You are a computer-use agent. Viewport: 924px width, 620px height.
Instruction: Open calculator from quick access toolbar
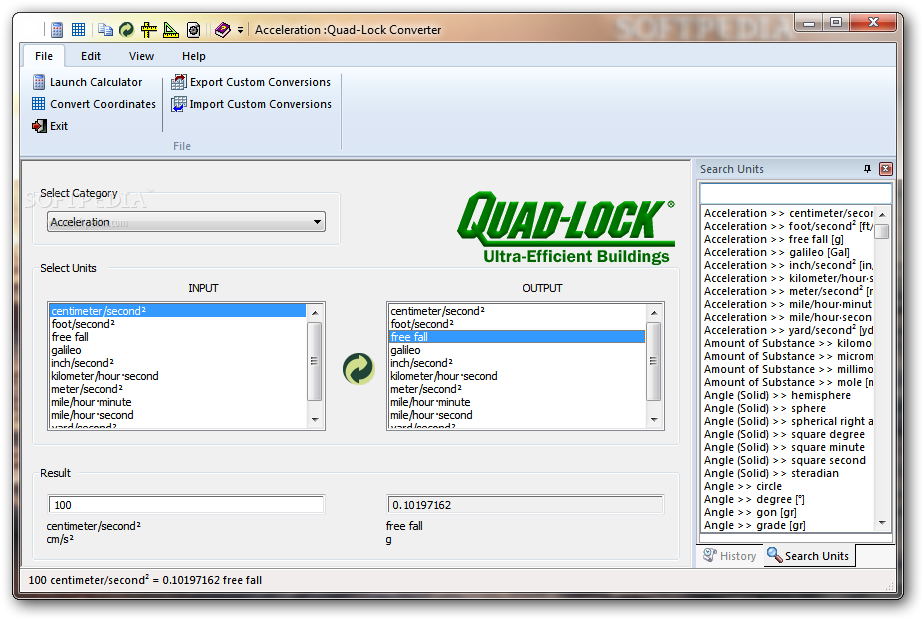coord(57,29)
